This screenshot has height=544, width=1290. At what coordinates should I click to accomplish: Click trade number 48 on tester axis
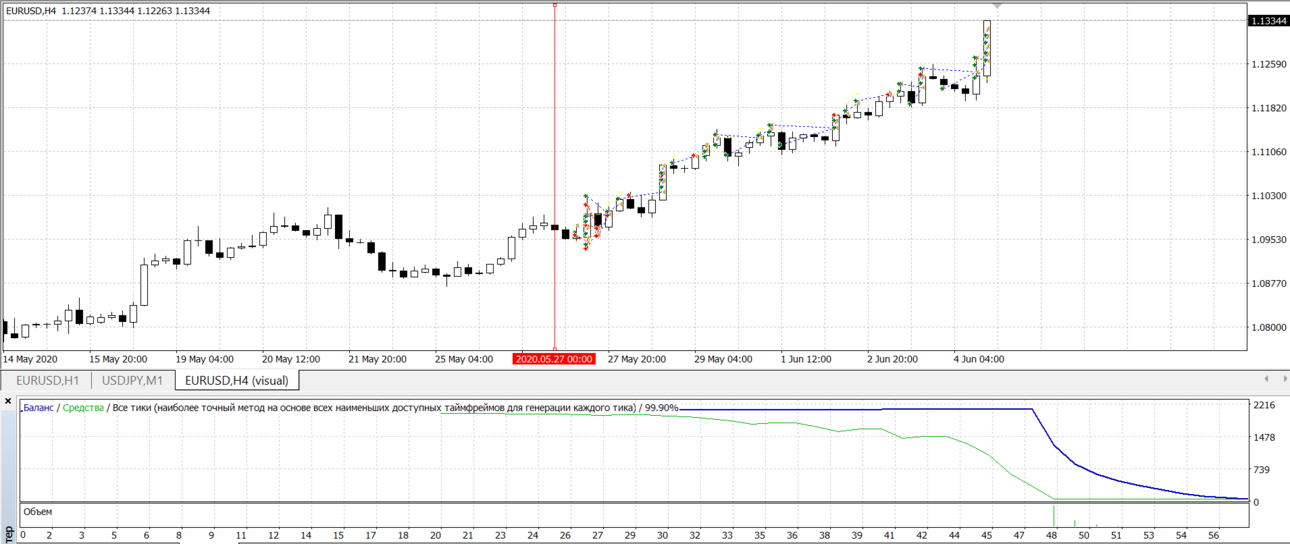tap(1053, 536)
